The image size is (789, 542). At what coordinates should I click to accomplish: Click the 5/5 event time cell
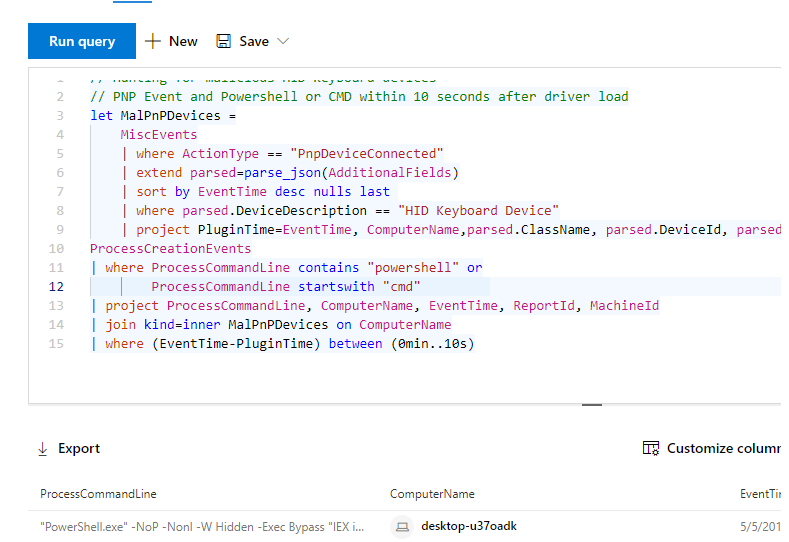click(760, 527)
